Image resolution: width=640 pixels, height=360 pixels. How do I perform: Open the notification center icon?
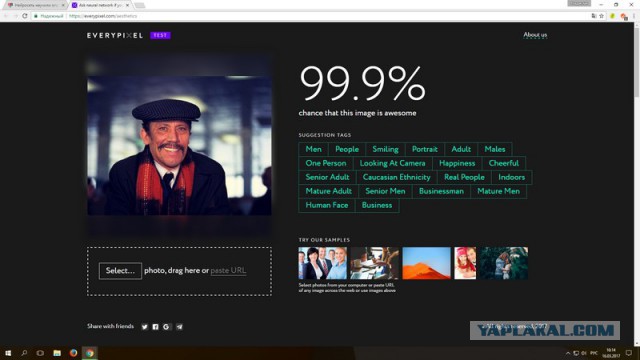pos(629,353)
